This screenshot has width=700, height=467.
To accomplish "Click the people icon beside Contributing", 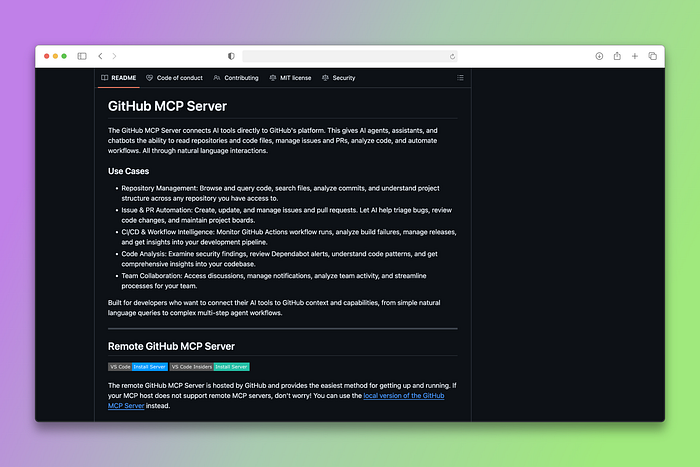I will pos(217,78).
